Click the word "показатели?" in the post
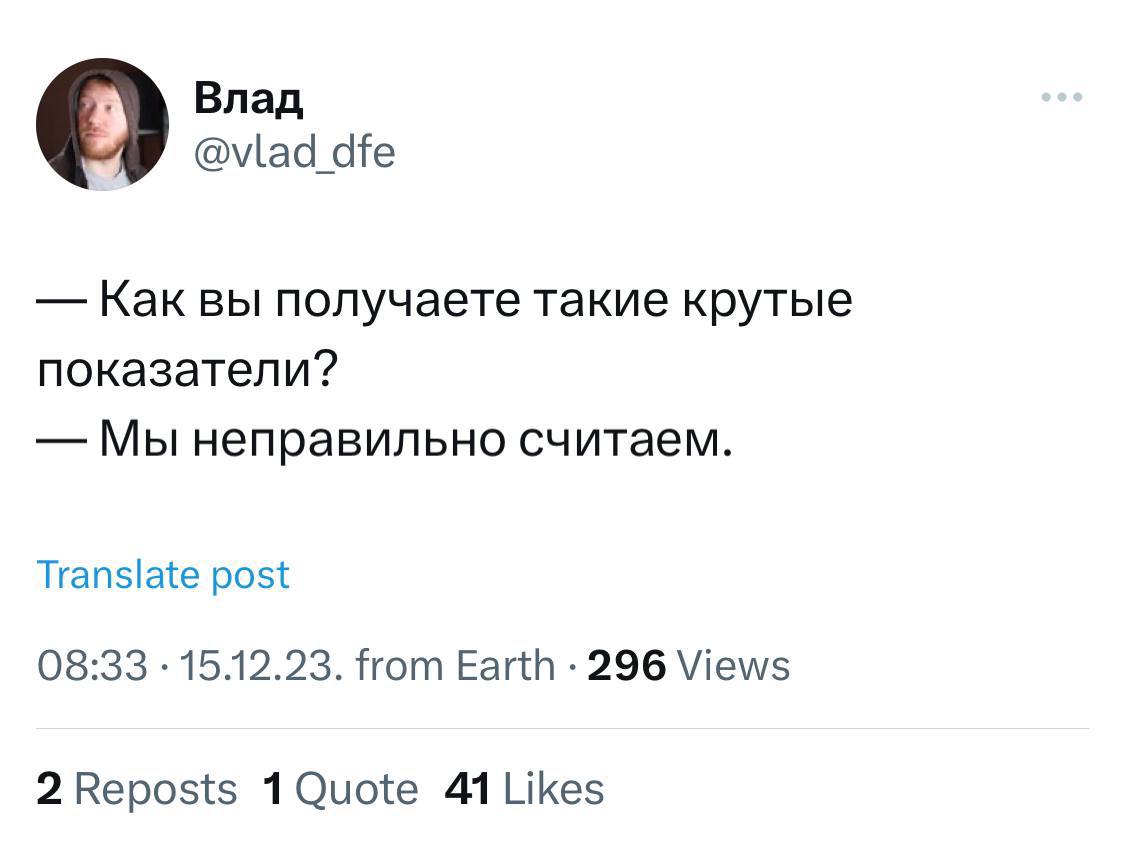This screenshot has width=1125, height=844. (186, 371)
